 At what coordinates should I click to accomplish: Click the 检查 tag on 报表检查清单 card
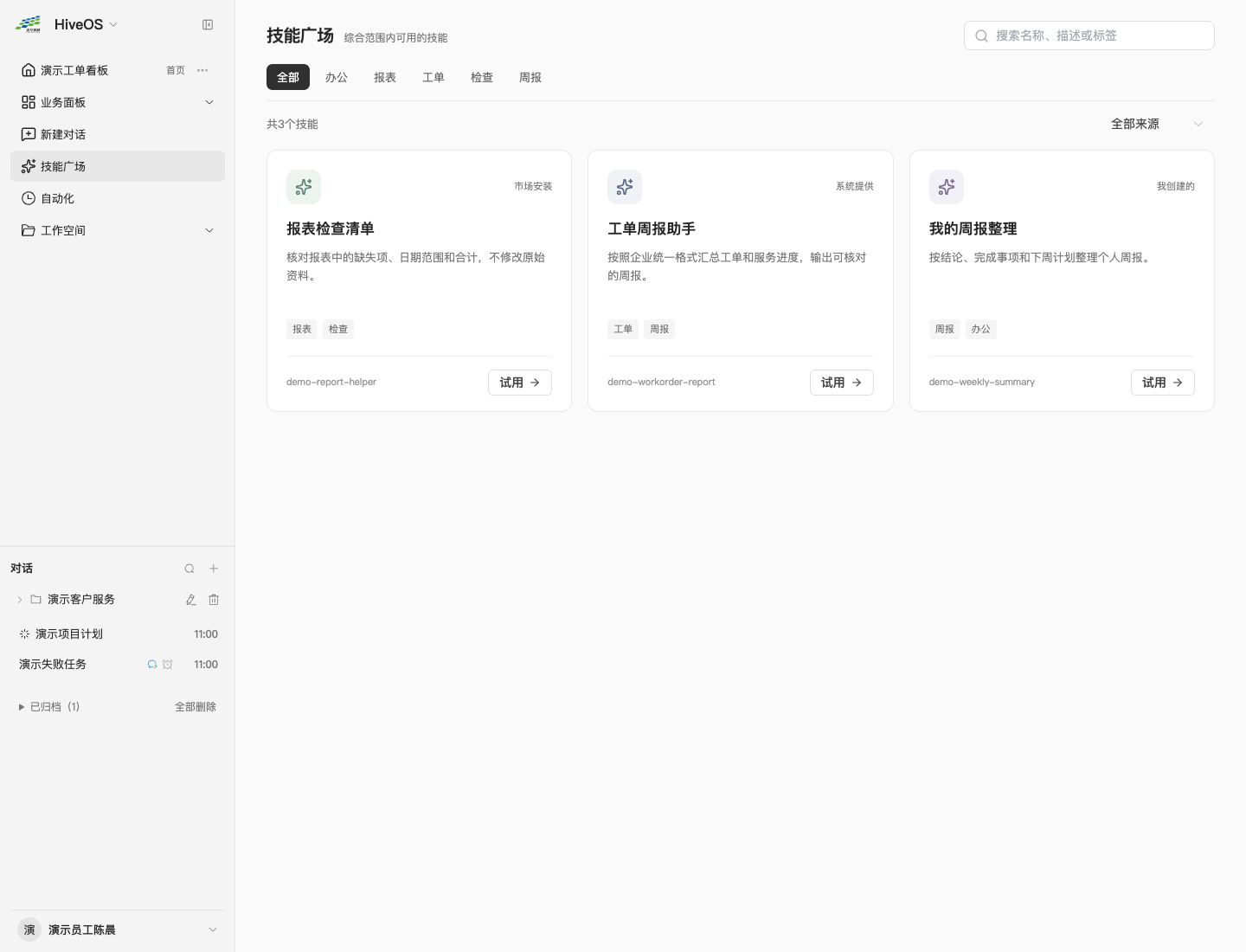[x=338, y=329]
